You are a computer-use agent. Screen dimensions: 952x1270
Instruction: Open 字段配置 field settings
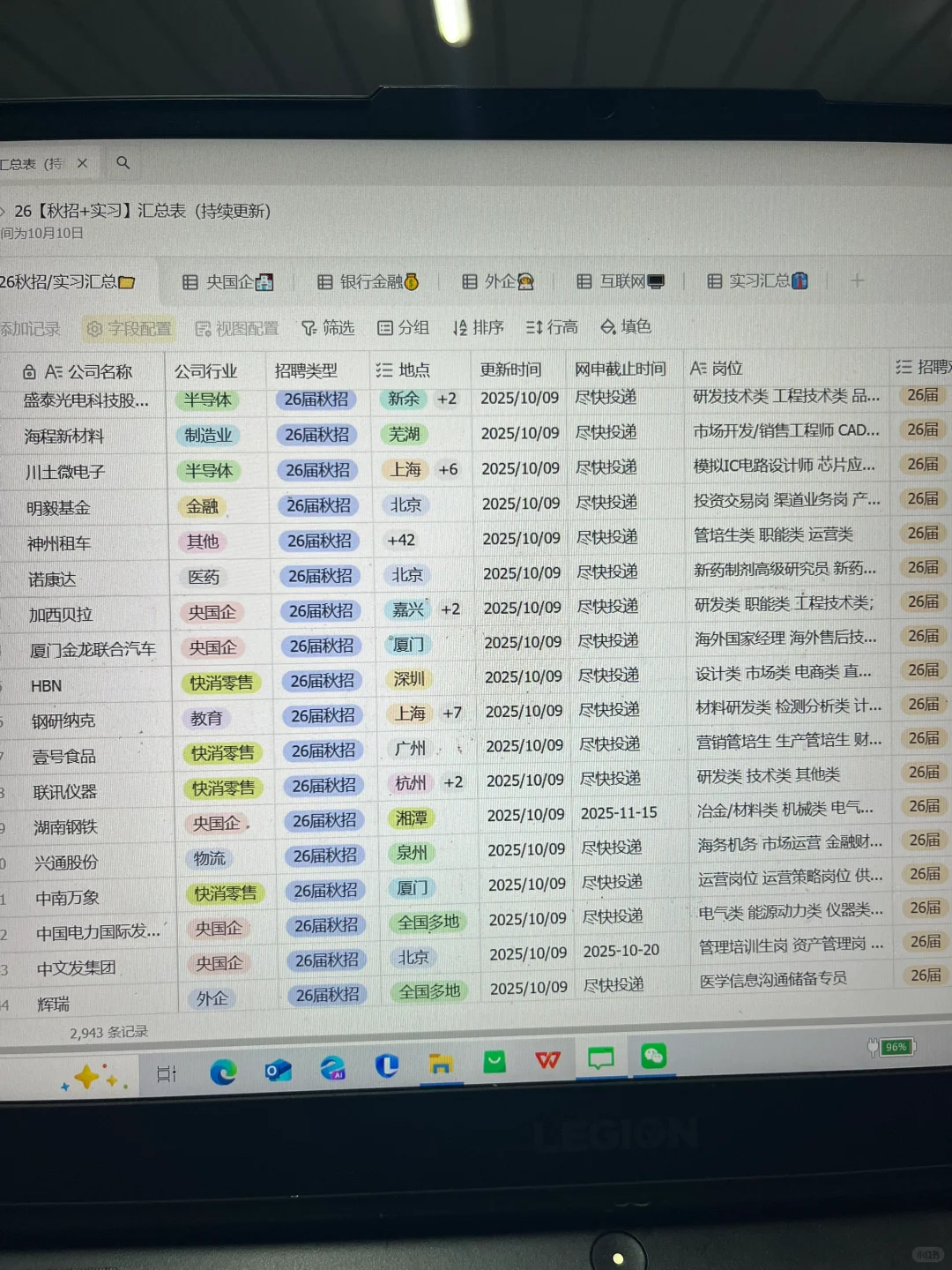(129, 328)
